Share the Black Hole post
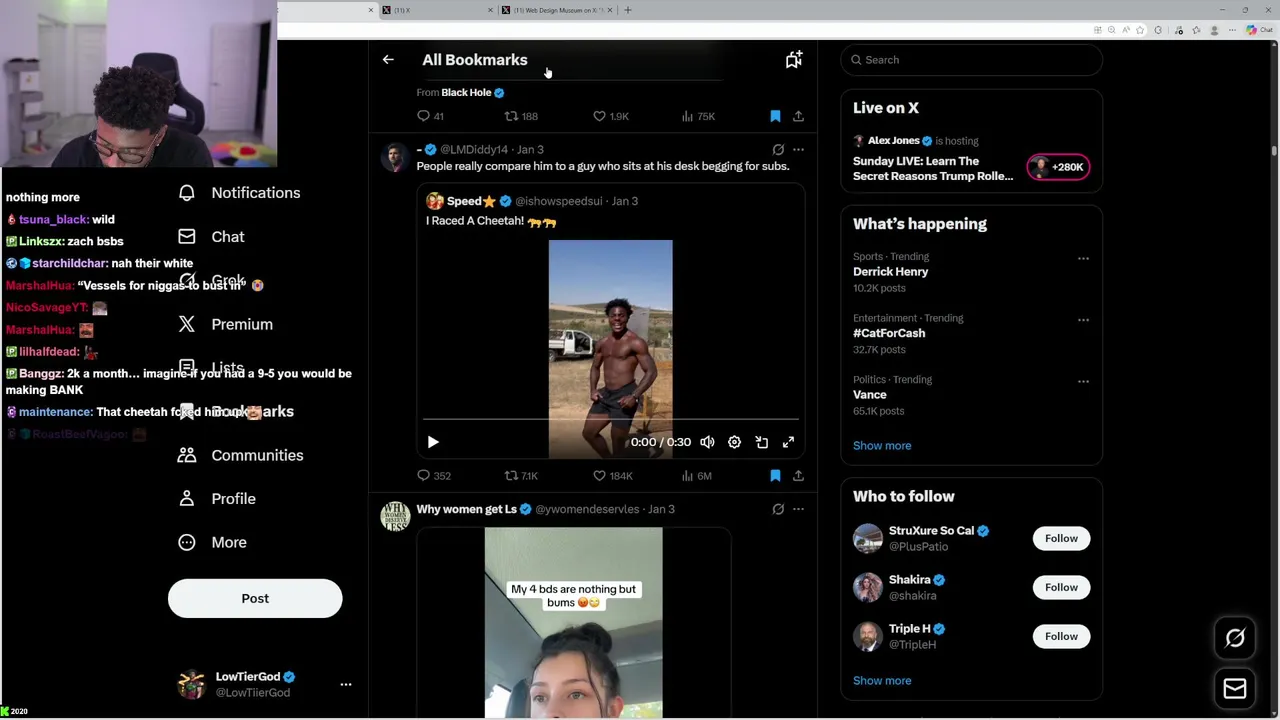Image resolution: width=1280 pixels, height=720 pixels. pyautogui.click(x=798, y=116)
